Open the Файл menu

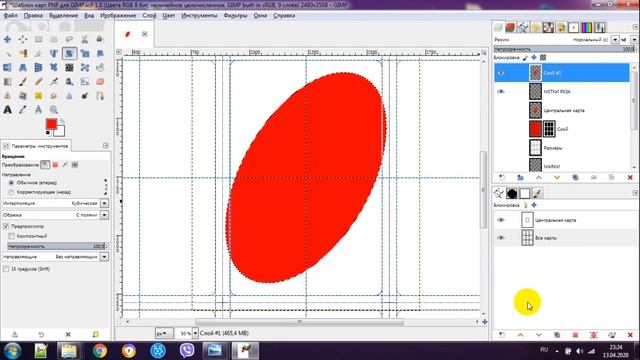11,16
